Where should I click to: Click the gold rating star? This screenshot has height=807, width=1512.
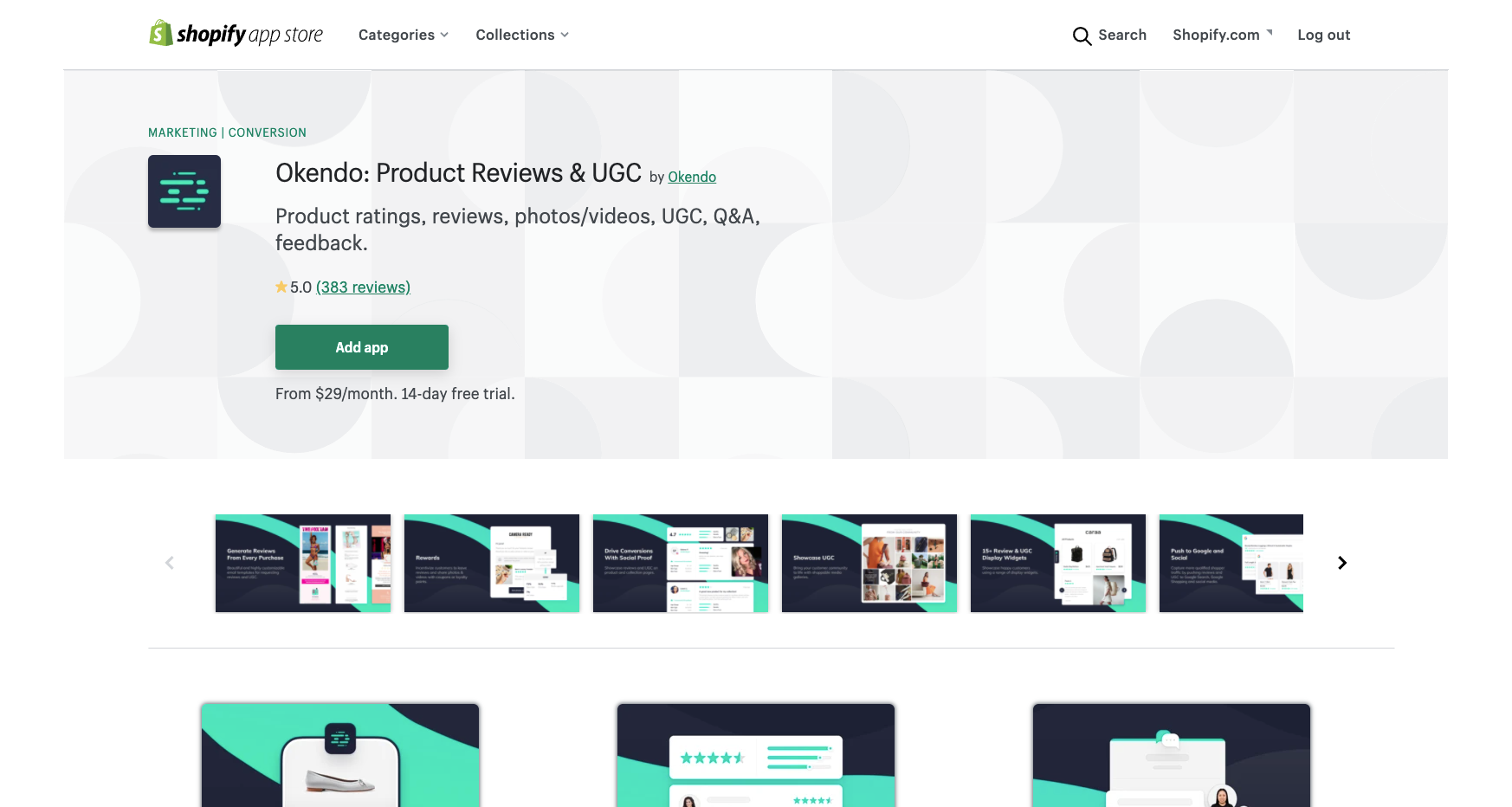click(x=281, y=287)
